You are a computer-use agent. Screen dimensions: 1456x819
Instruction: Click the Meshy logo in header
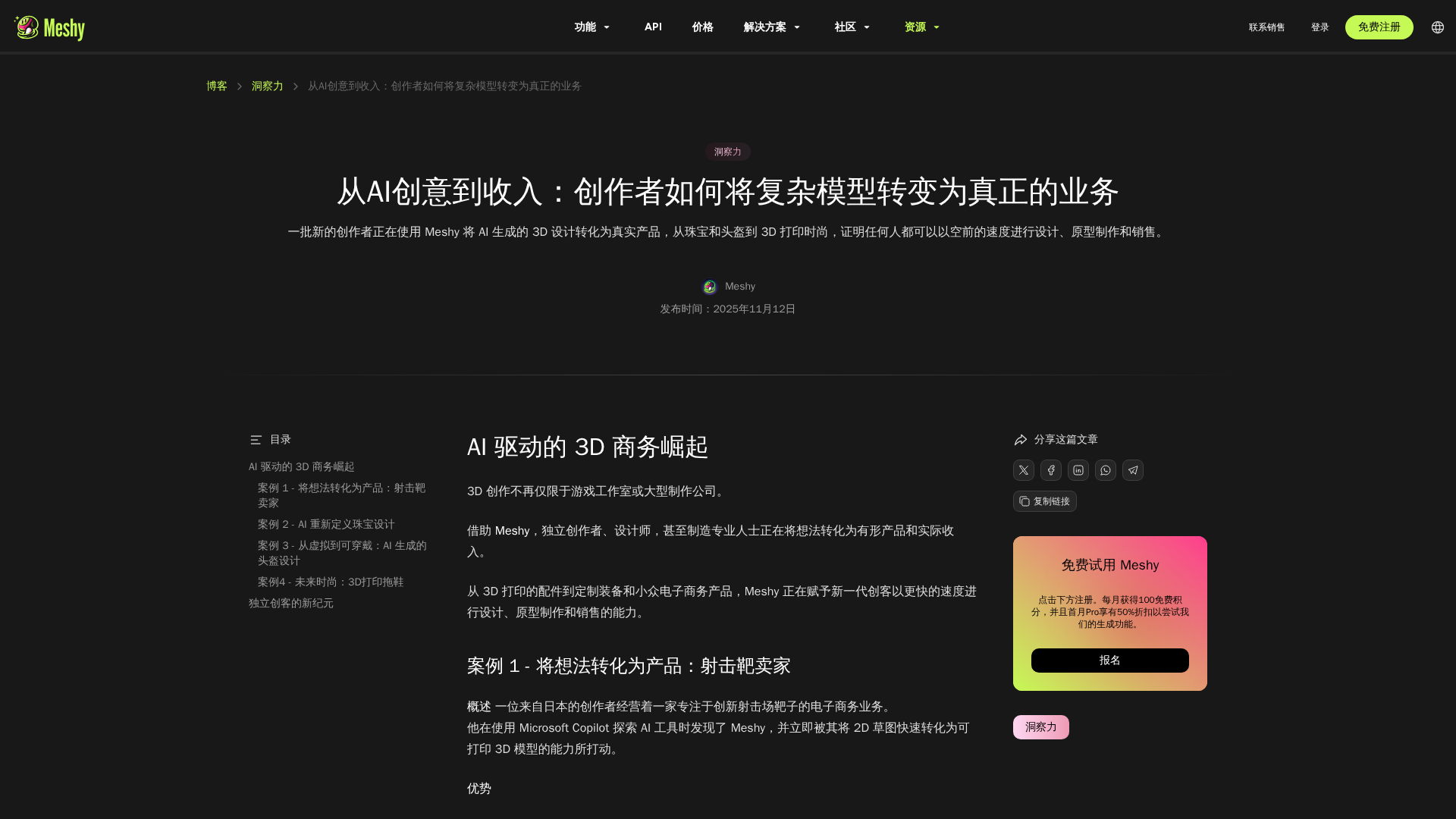(49, 27)
